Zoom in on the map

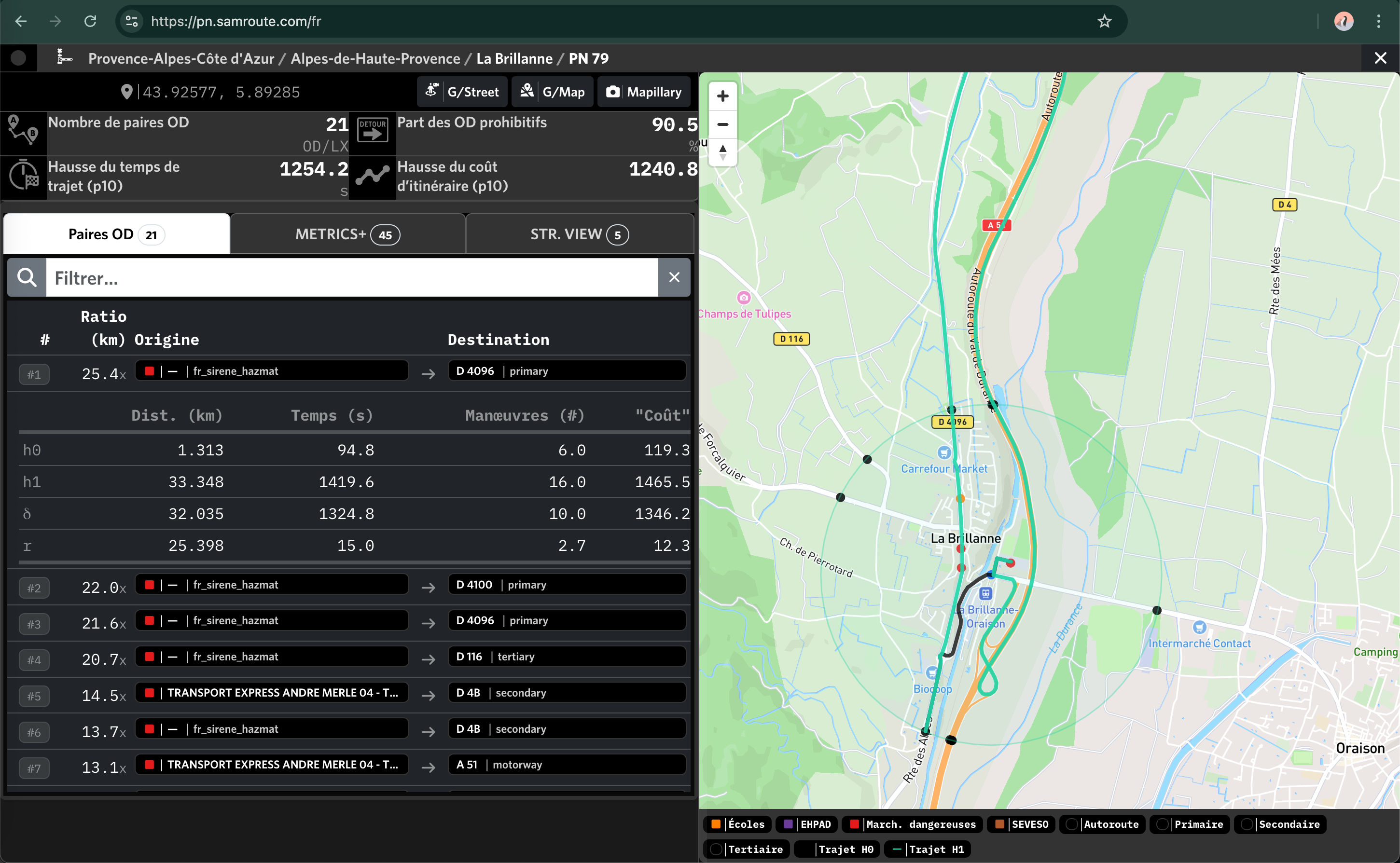722,96
